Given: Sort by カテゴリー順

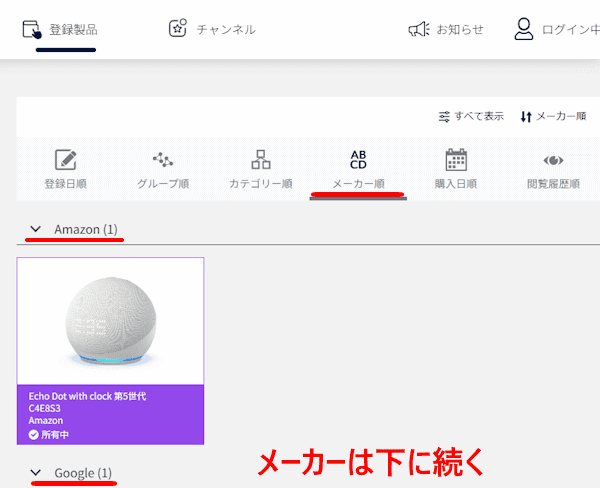Looking at the screenshot, I should (x=261, y=184).
